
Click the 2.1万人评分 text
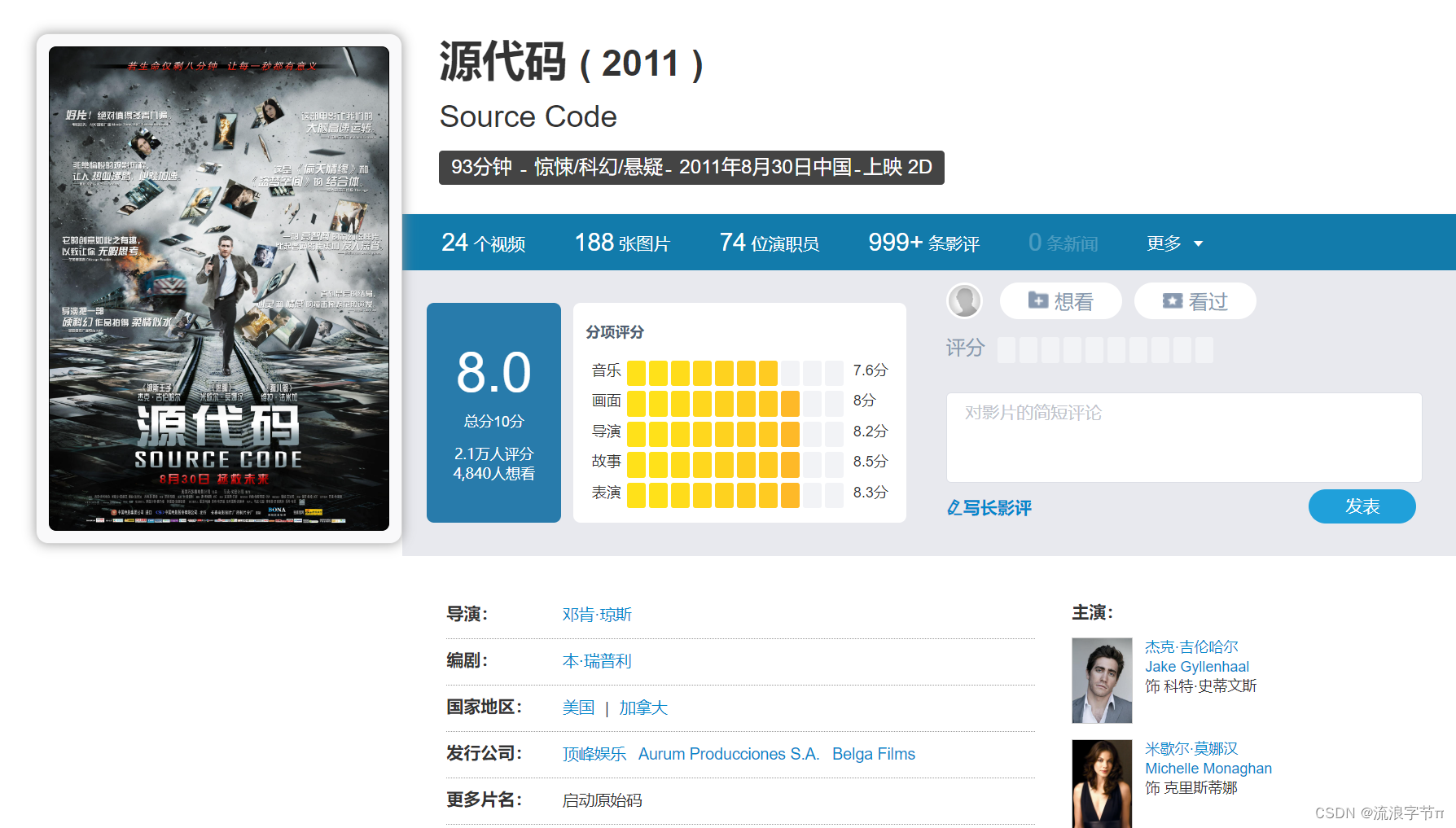493,453
